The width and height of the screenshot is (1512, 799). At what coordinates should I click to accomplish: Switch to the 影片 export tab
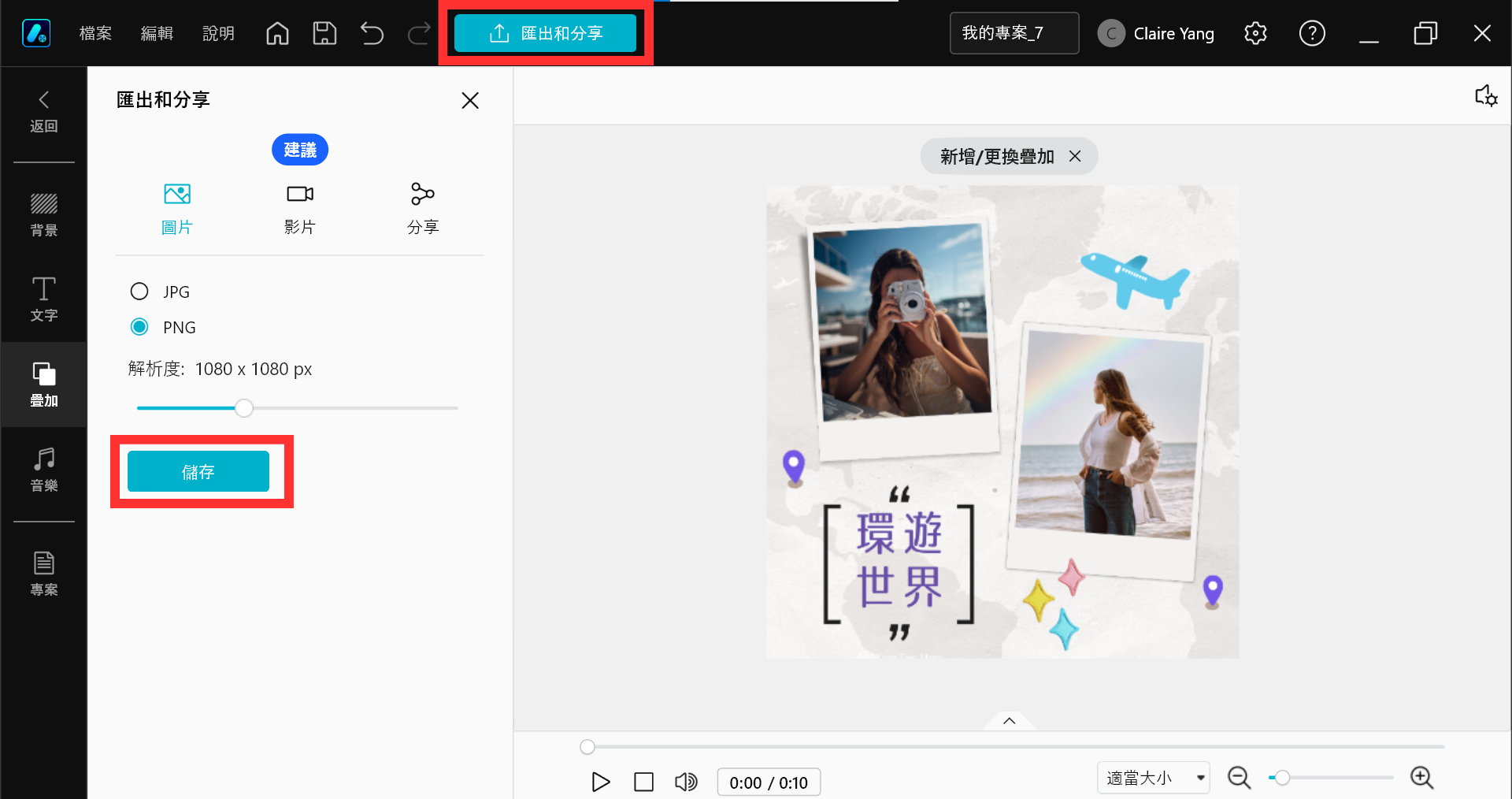coord(300,209)
